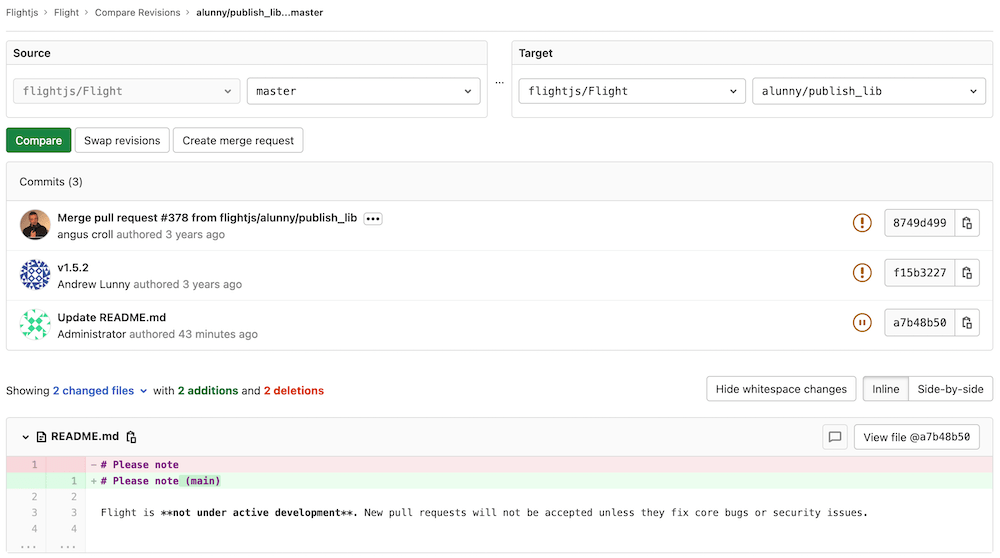Switch to Side-by-side diff view

950,389
